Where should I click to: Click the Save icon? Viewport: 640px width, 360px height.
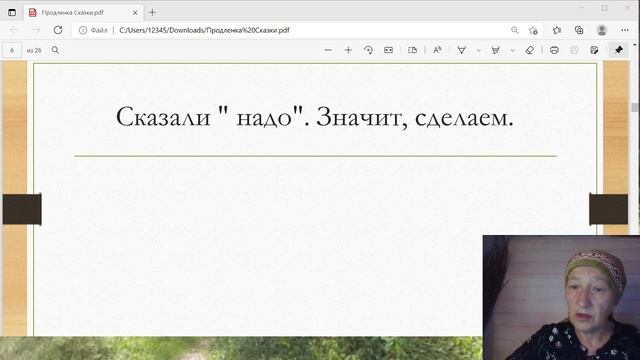click(x=574, y=50)
